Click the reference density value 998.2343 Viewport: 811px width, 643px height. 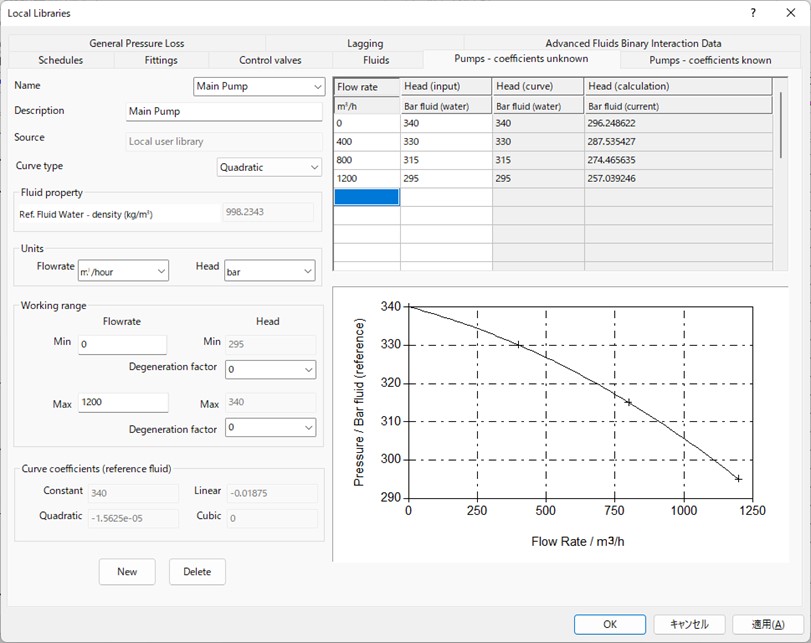(268, 212)
